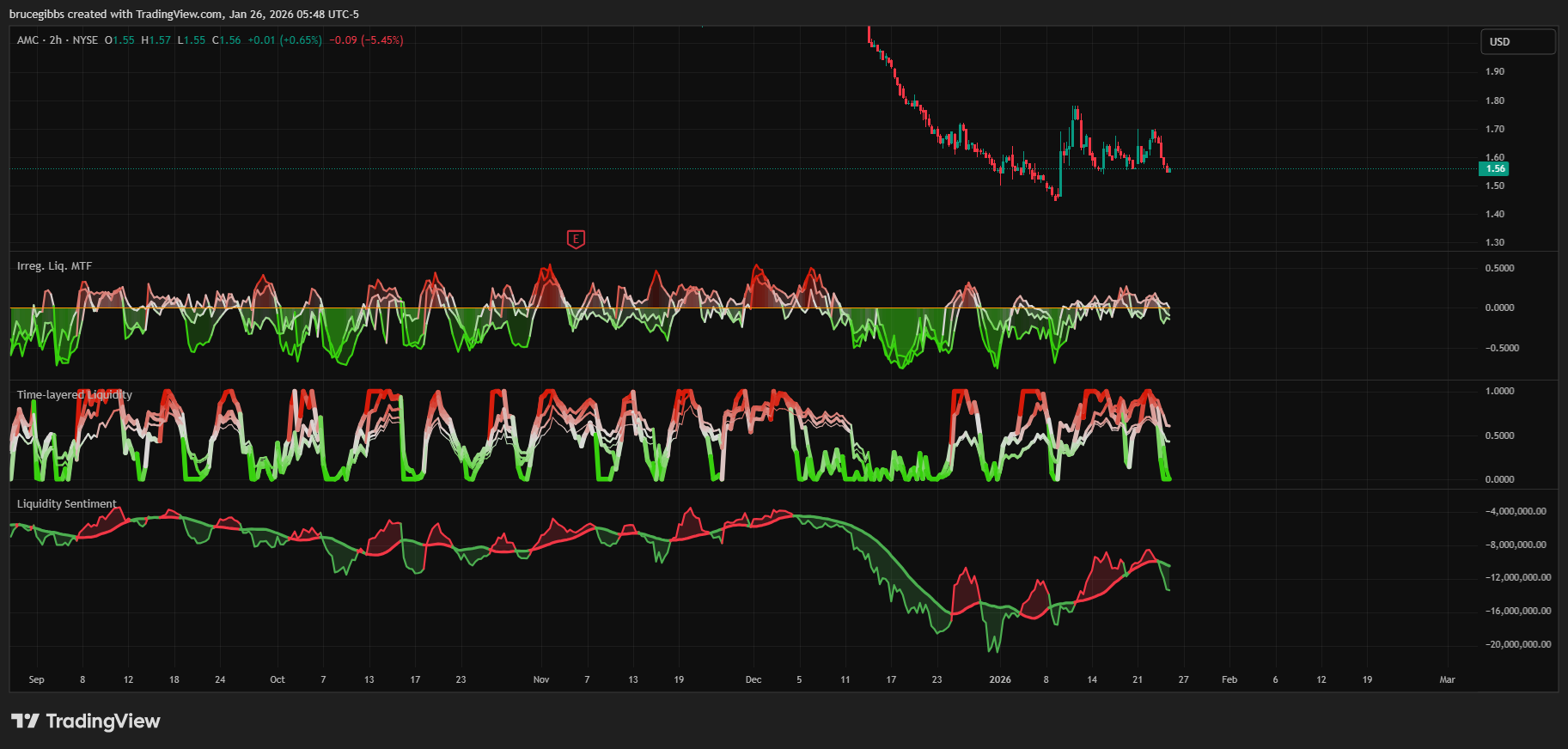1568x749 pixels.
Task: Click the Dec label on the time axis
Action: [x=753, y=679]
